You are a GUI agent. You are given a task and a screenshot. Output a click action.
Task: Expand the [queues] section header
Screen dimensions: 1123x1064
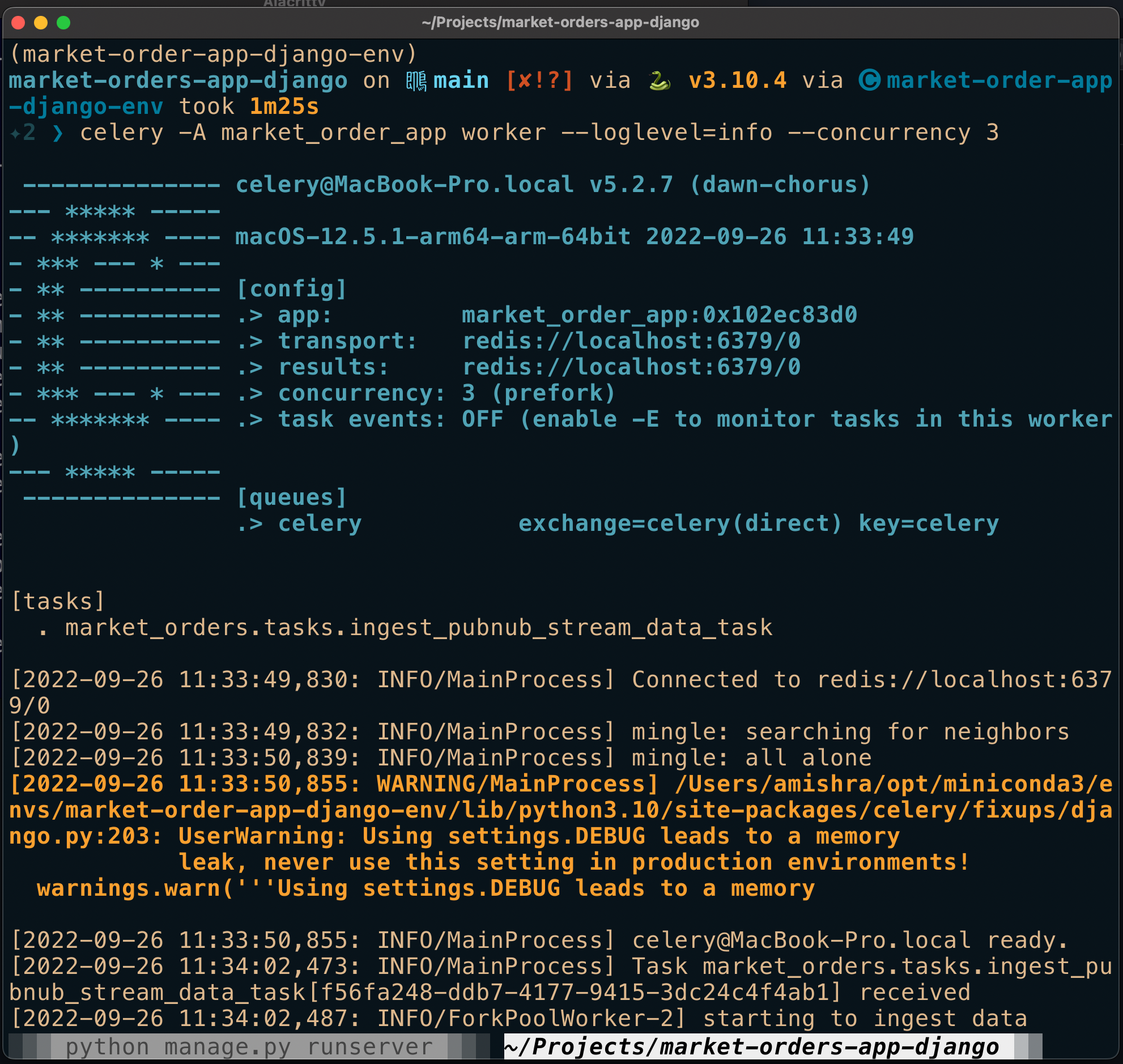click(x=291, y=496)
